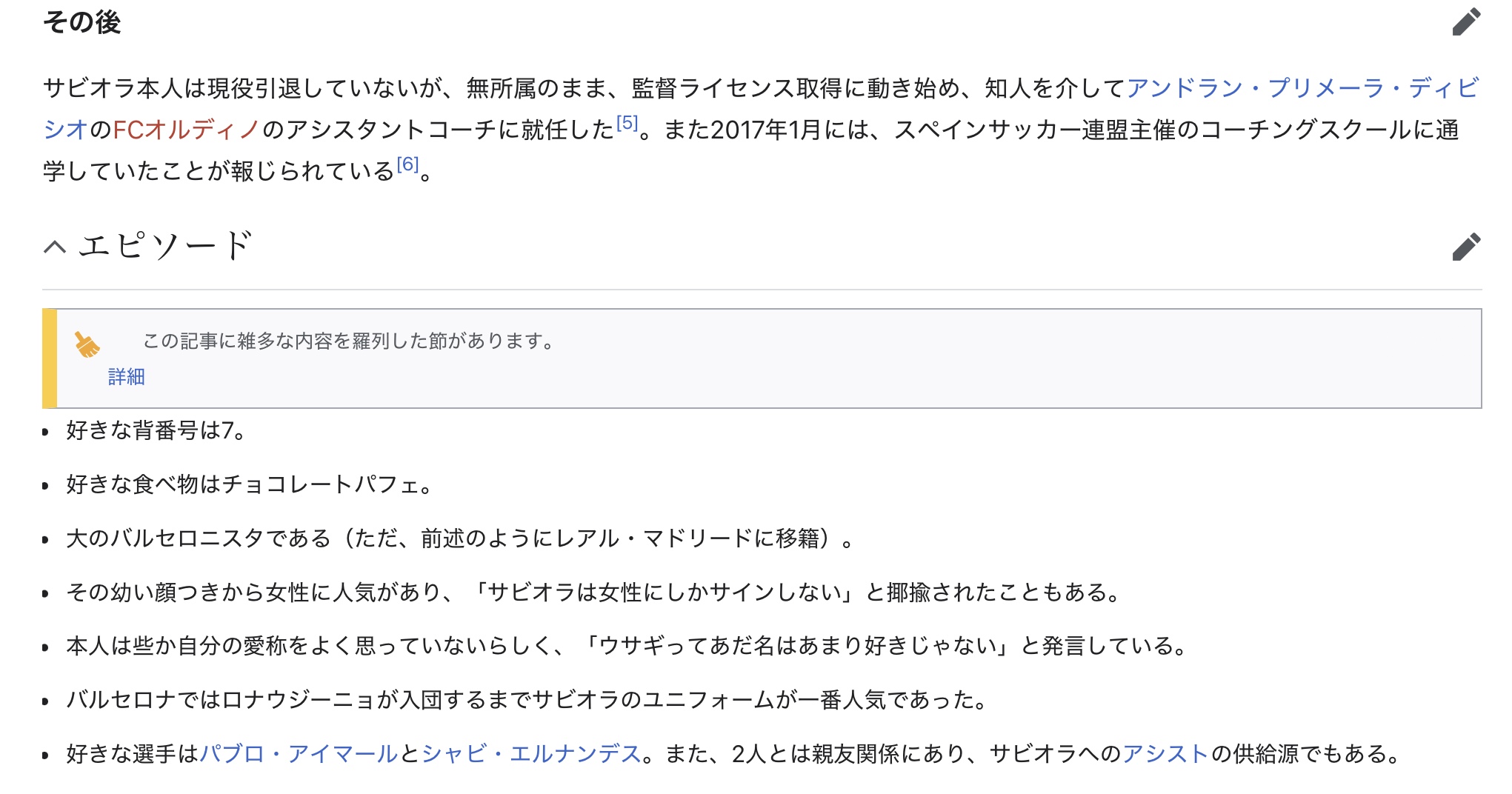Viewport: 1512px width, 794px height.
Task: Click the その後 subsection heading
Action: (81, 22)
